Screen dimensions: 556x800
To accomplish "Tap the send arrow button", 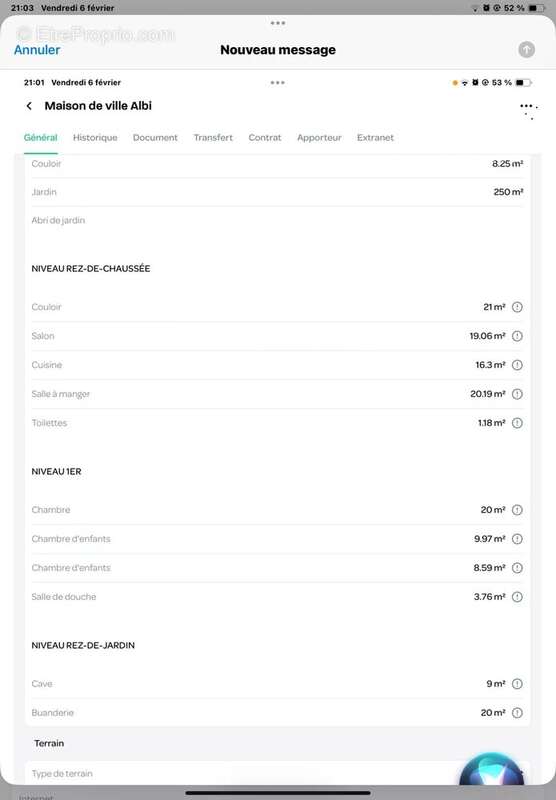I will [x=526, y=49].
